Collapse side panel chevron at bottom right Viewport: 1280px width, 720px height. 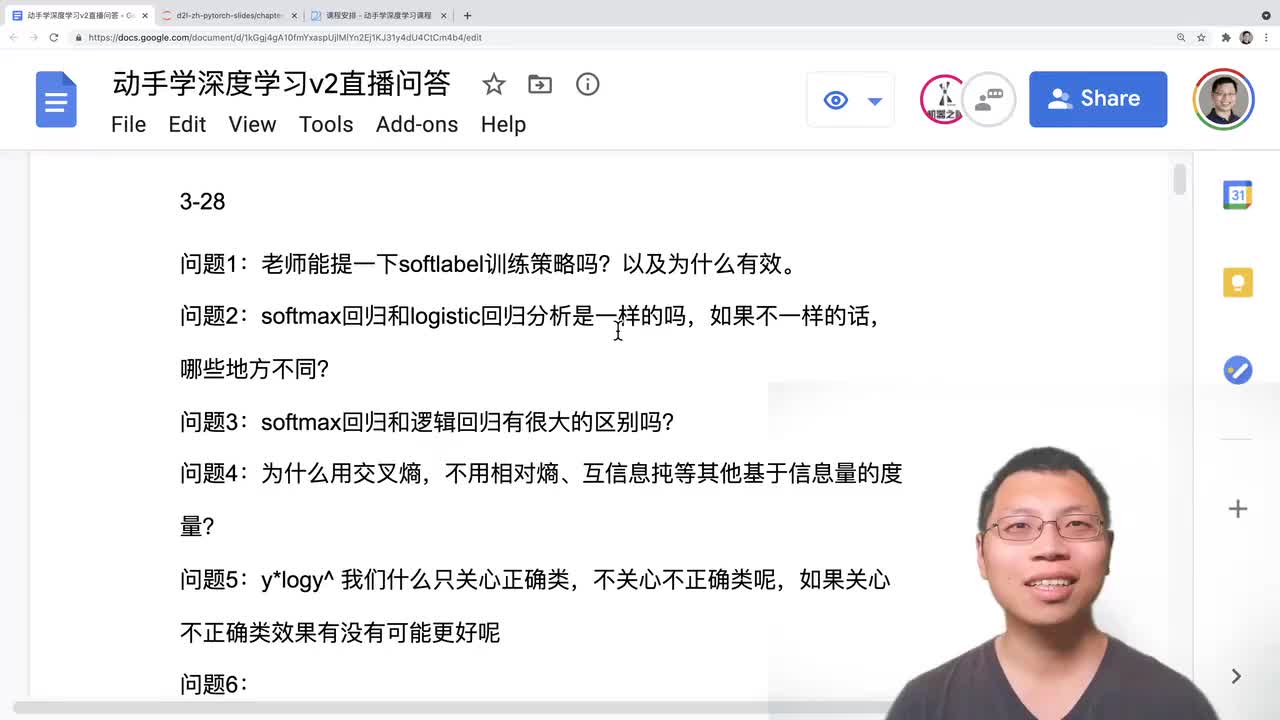(1236, 676)
